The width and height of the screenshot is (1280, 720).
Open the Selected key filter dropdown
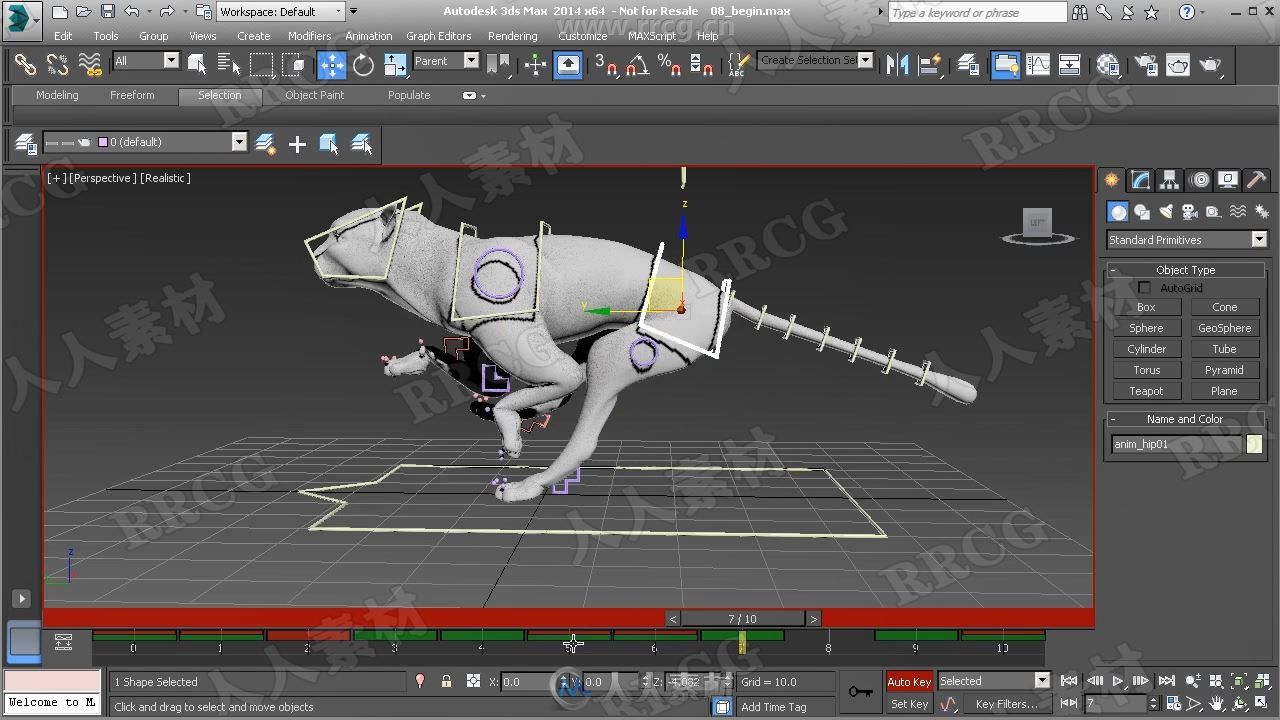pyautogui.click(x=994, y=681)
